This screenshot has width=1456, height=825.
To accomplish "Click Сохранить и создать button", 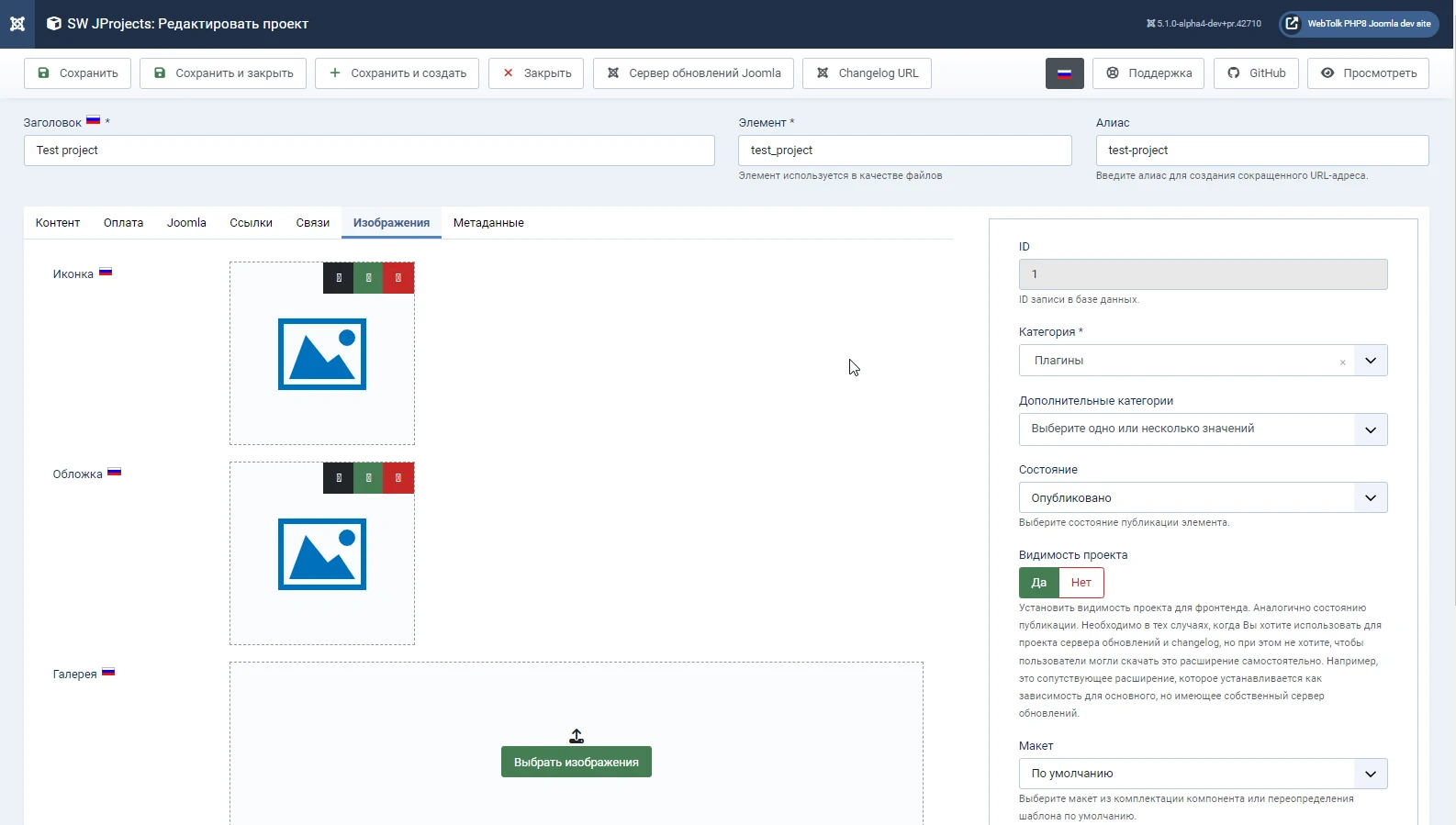I will click(x=397, y=73).
